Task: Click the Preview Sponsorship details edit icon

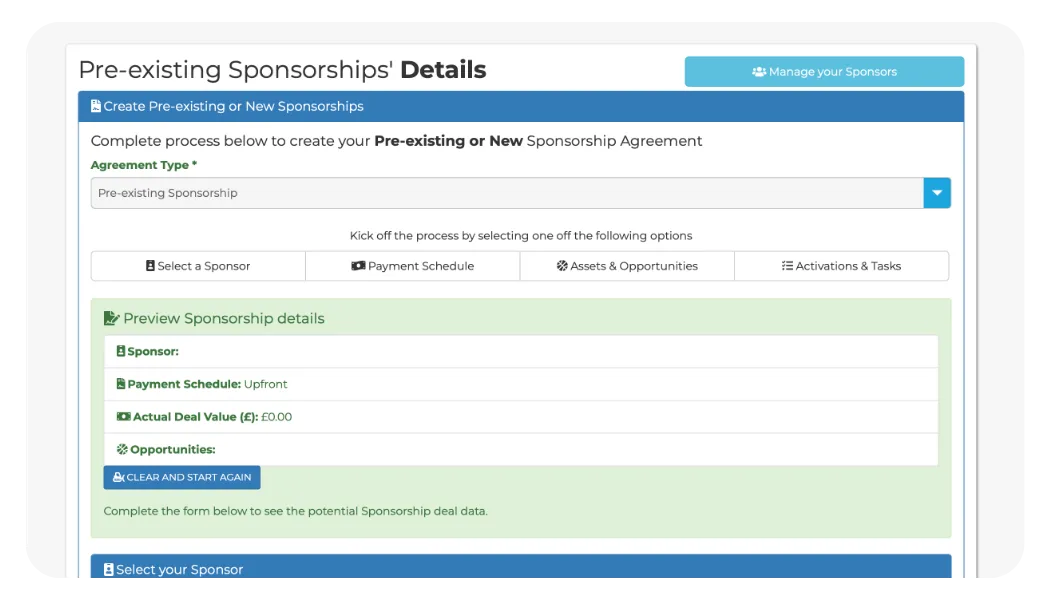Action: coord(111,319)
